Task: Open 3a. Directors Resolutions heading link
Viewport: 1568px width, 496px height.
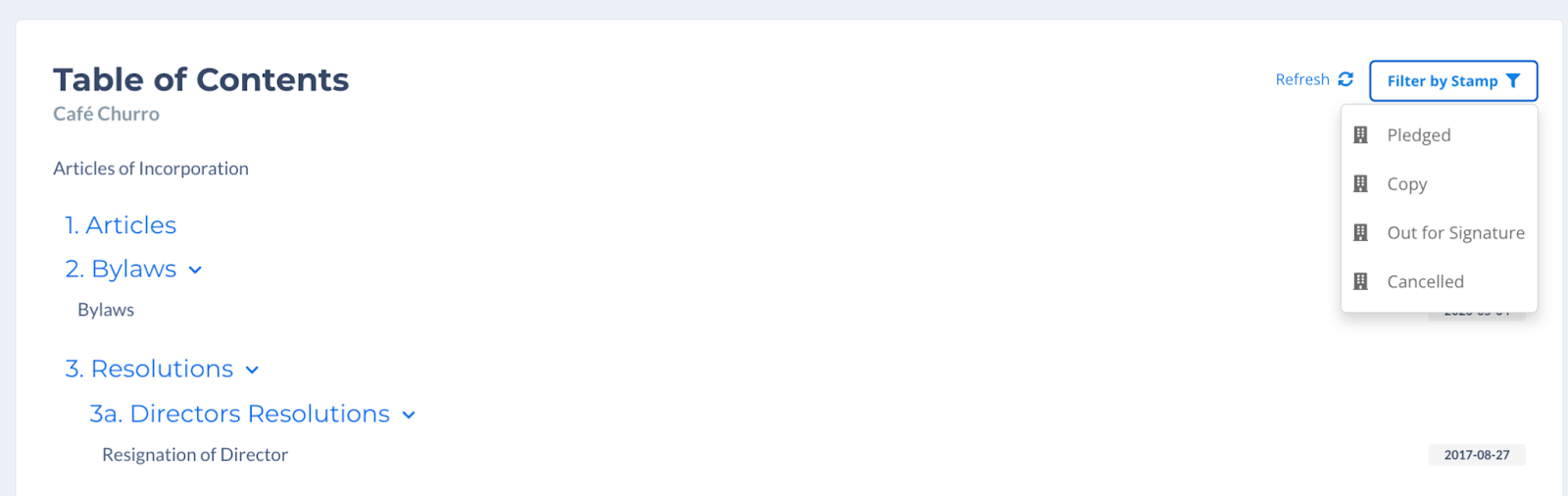Action: (240, 415)
